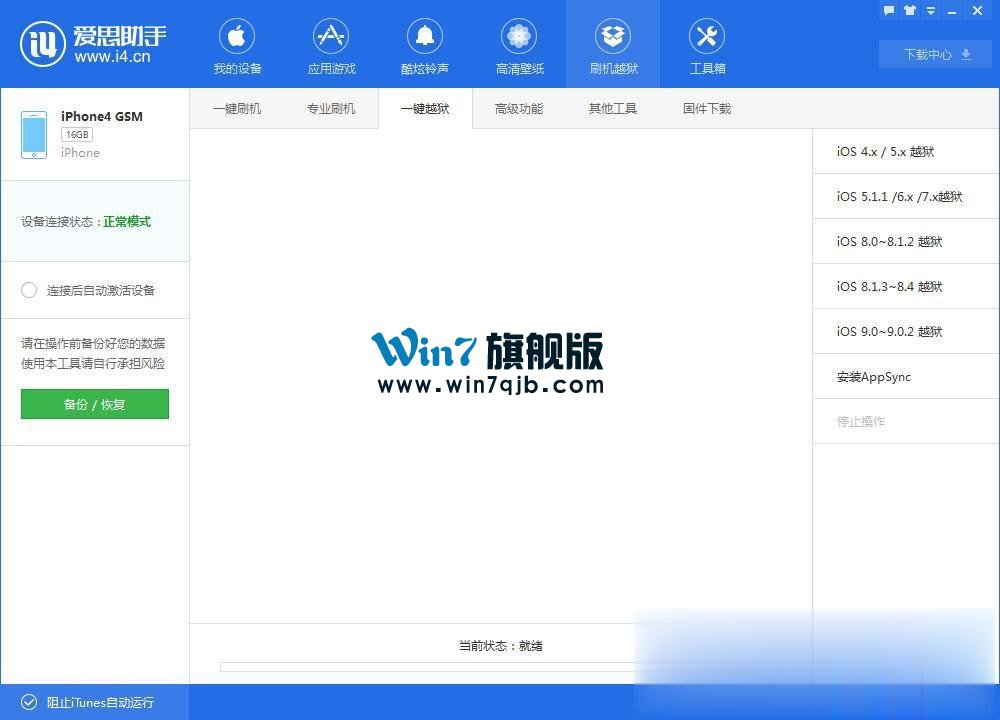Toggle 阻止iTunes自动运行 check option
Screen dimensions: 1000x720
[x=29, y=702]
